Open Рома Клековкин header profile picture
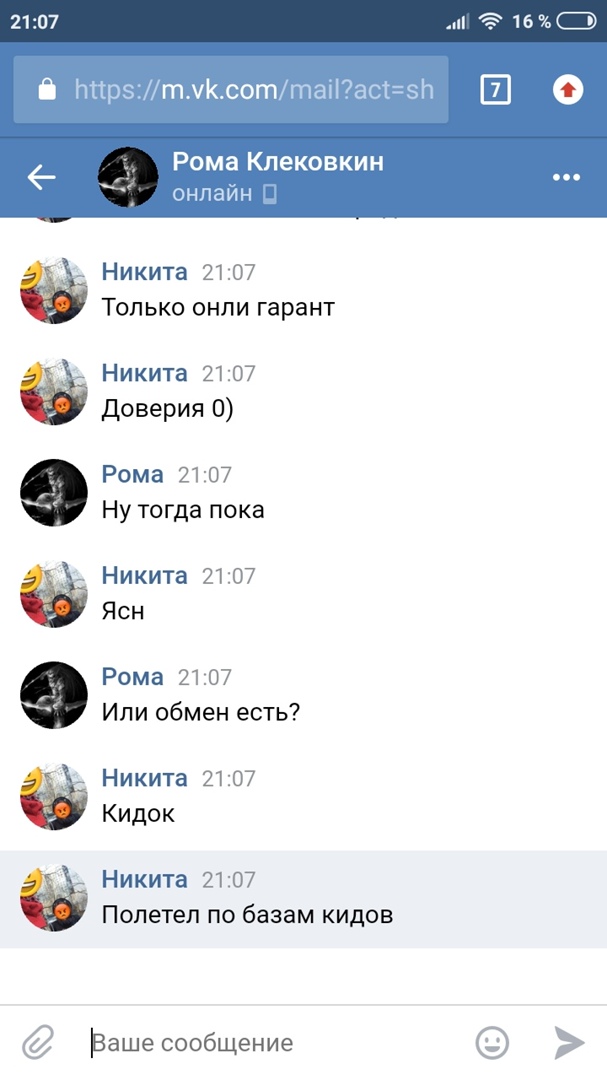 pos(127,177)
